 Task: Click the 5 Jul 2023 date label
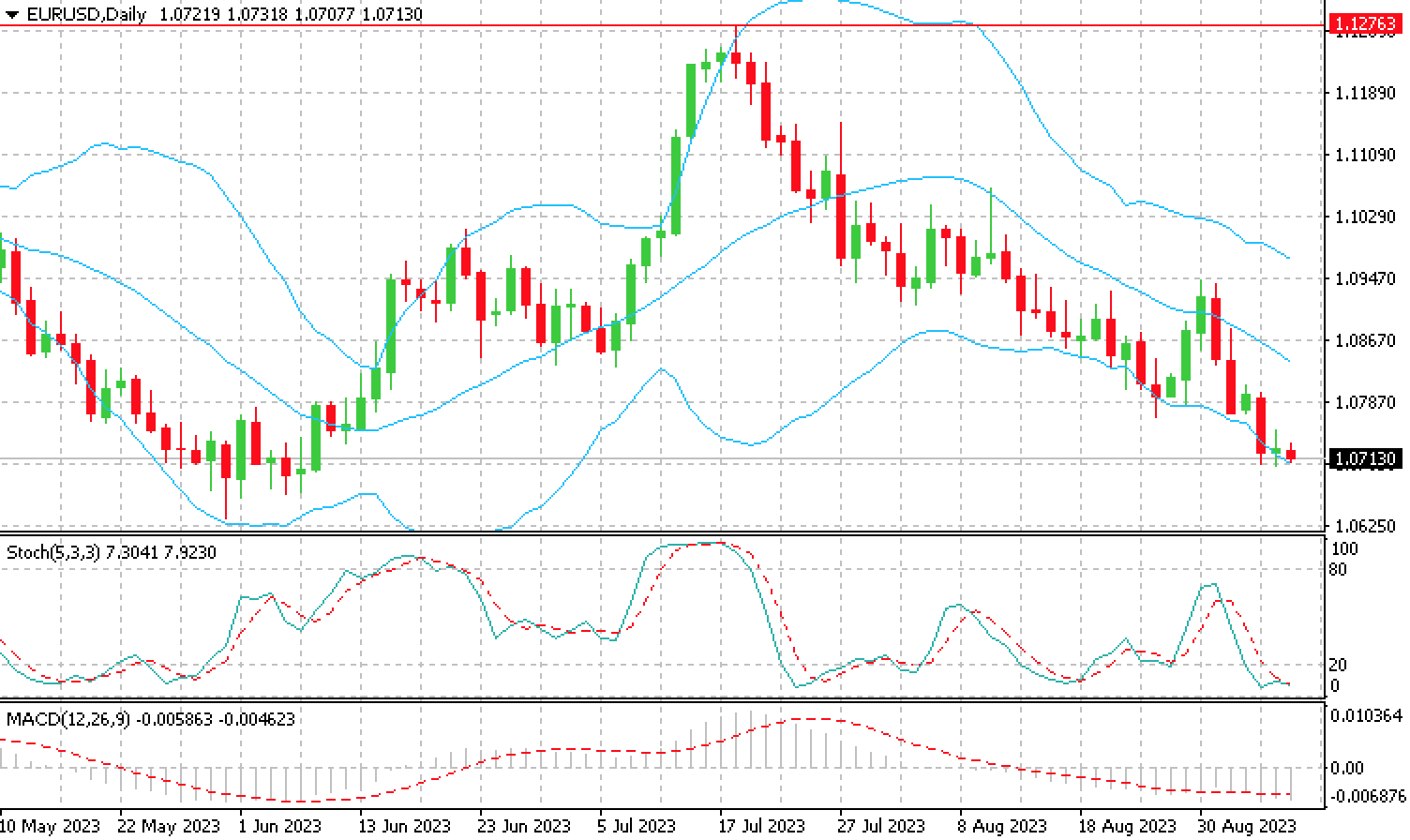[x=637, y=826]
